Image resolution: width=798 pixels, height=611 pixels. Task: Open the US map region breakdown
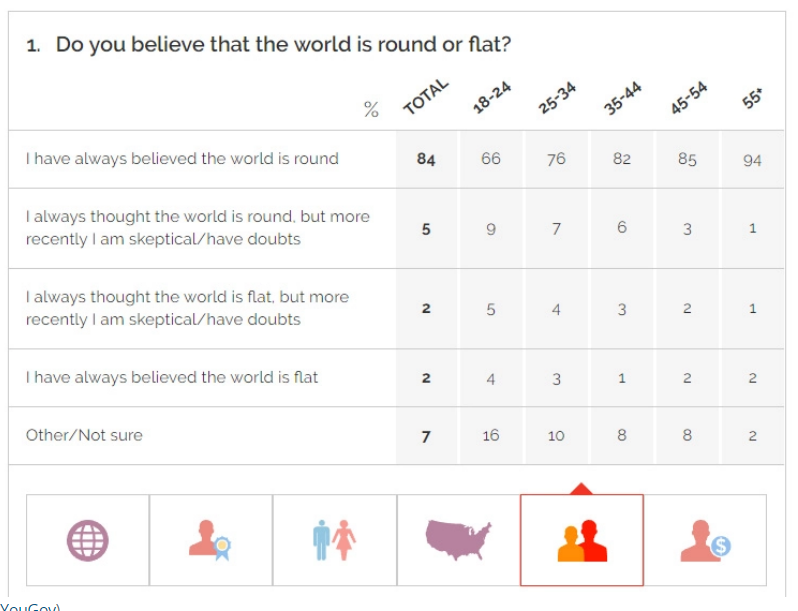pyautogui.click(x=458, y=540)
